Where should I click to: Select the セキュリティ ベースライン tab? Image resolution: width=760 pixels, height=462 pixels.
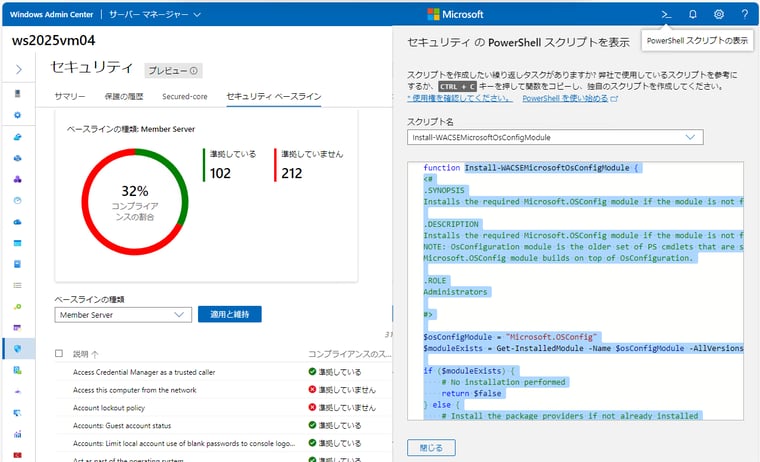(x=274, y=96)
